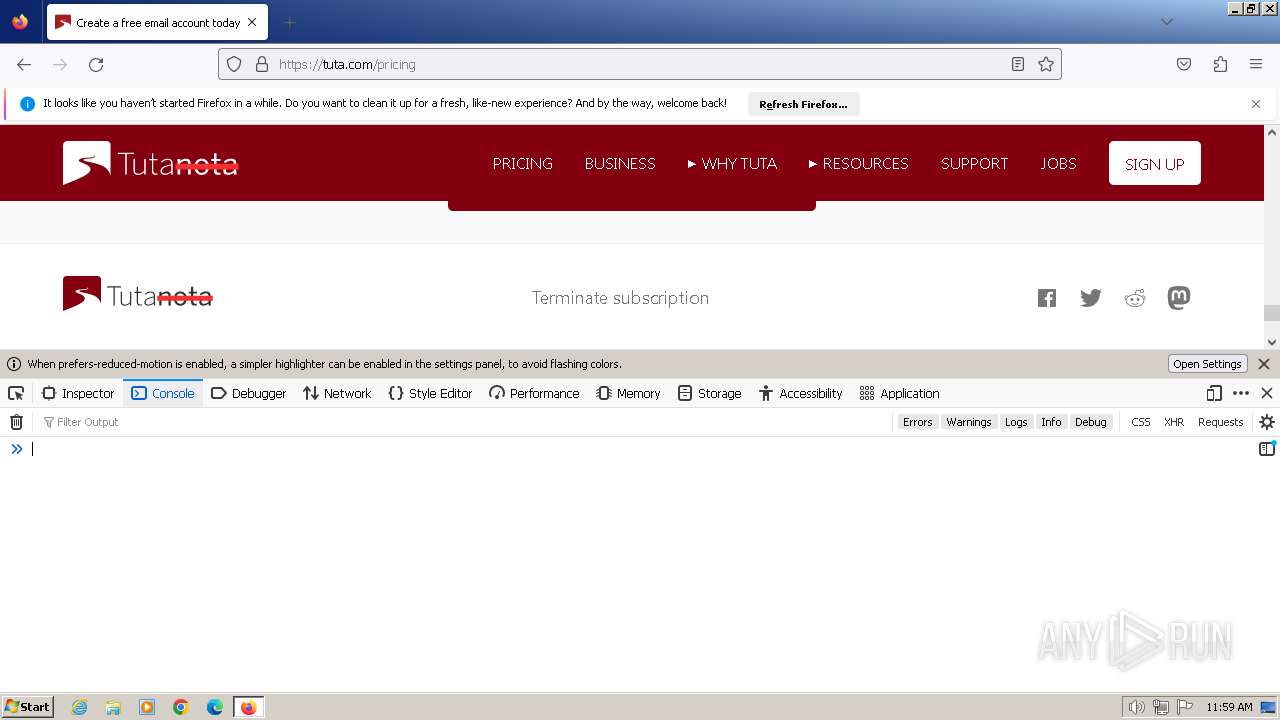
Task: Open Tuta's Mastodon page
Action: (x=1179, y=298)
